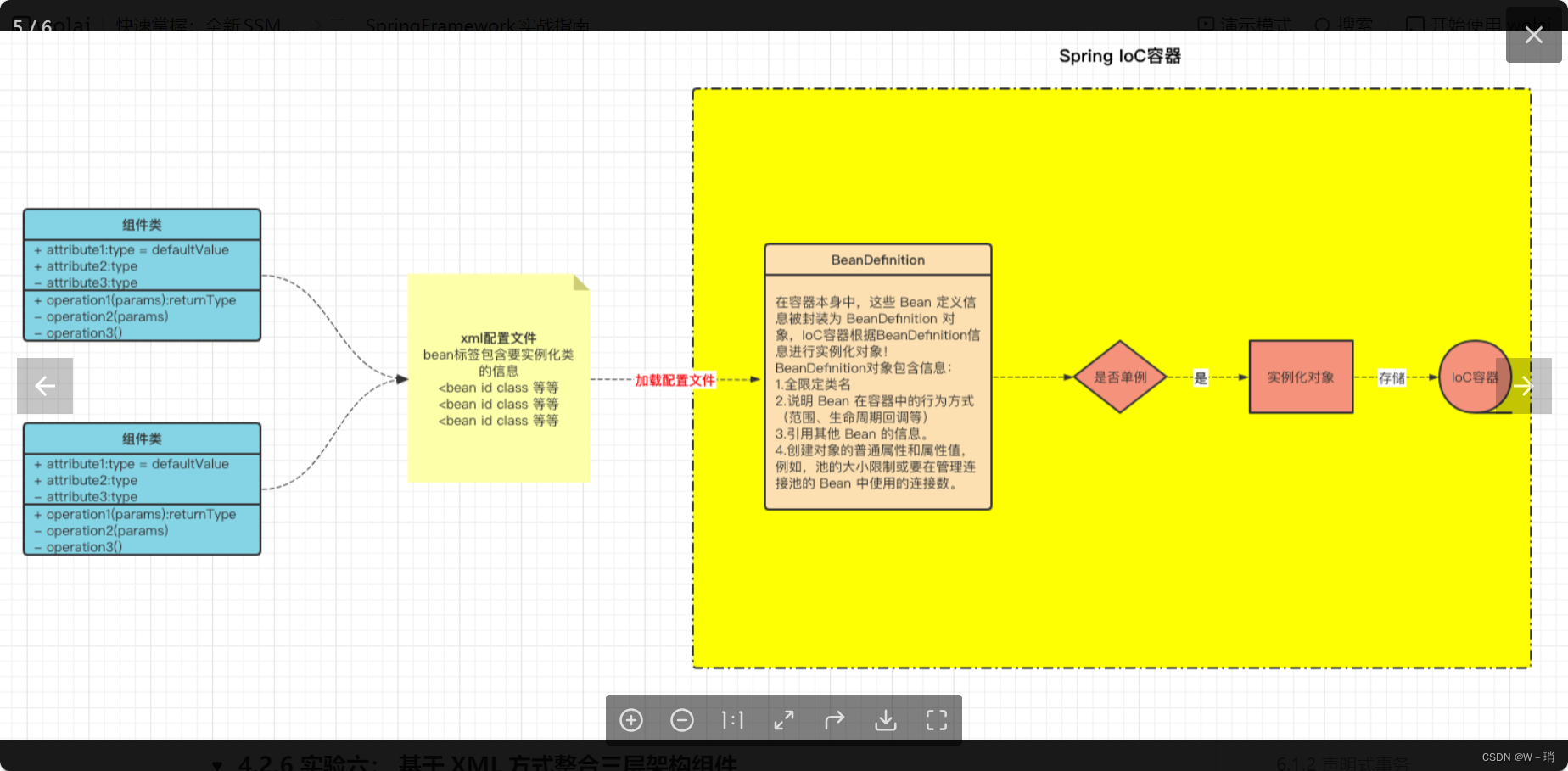This screenshot has height=771, width=1568.
Task: Click the 是 arrow label
Action: (x=1201, y=377)
